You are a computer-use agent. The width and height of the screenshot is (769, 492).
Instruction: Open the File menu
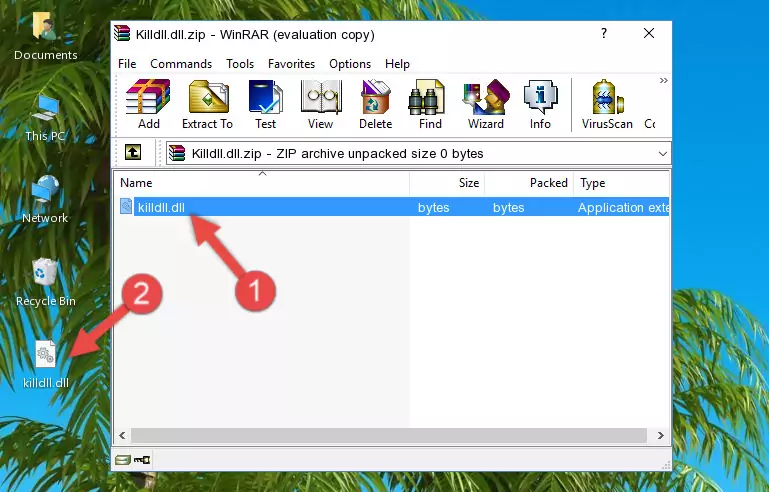127,64
